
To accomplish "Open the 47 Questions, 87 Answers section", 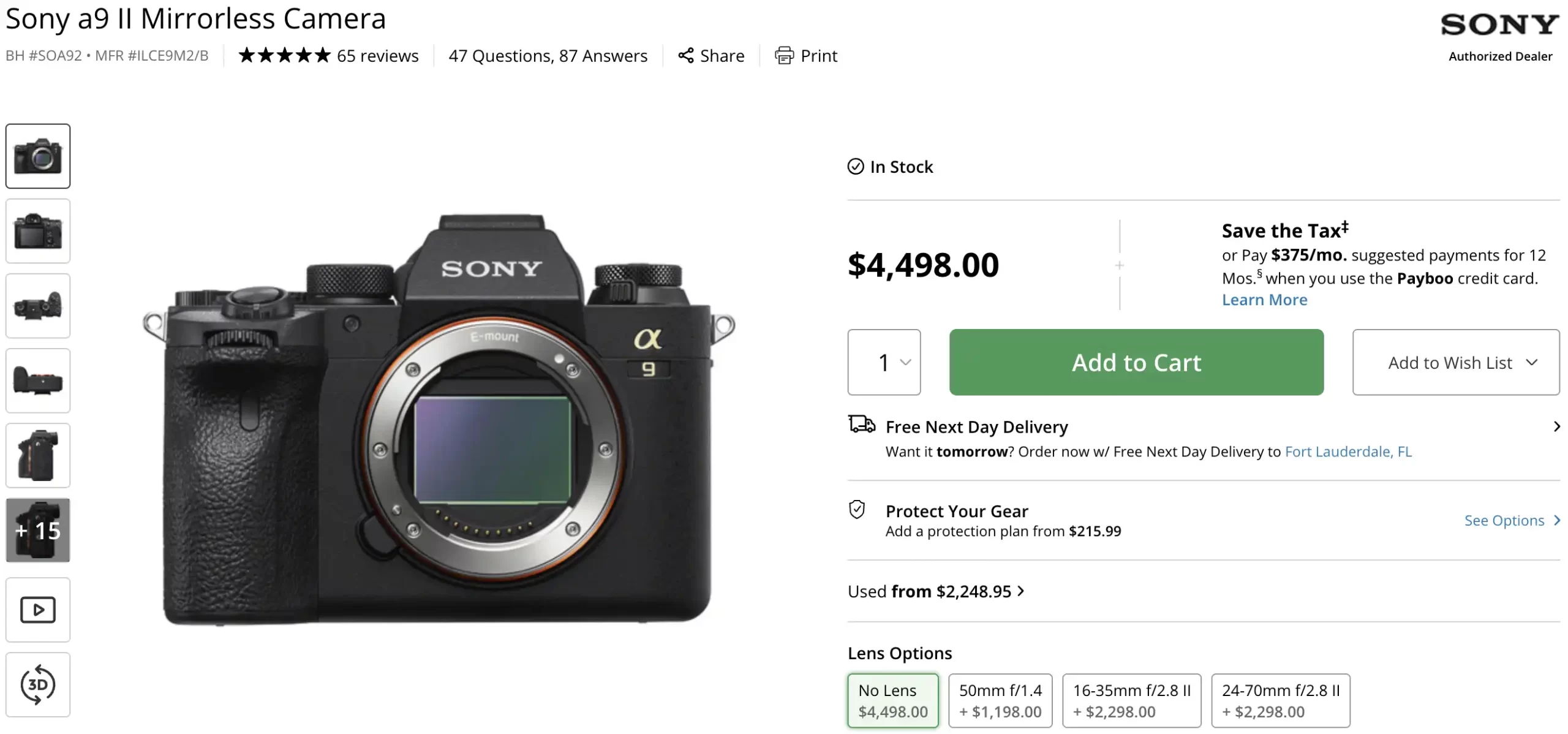I will [x=548, y=56].
